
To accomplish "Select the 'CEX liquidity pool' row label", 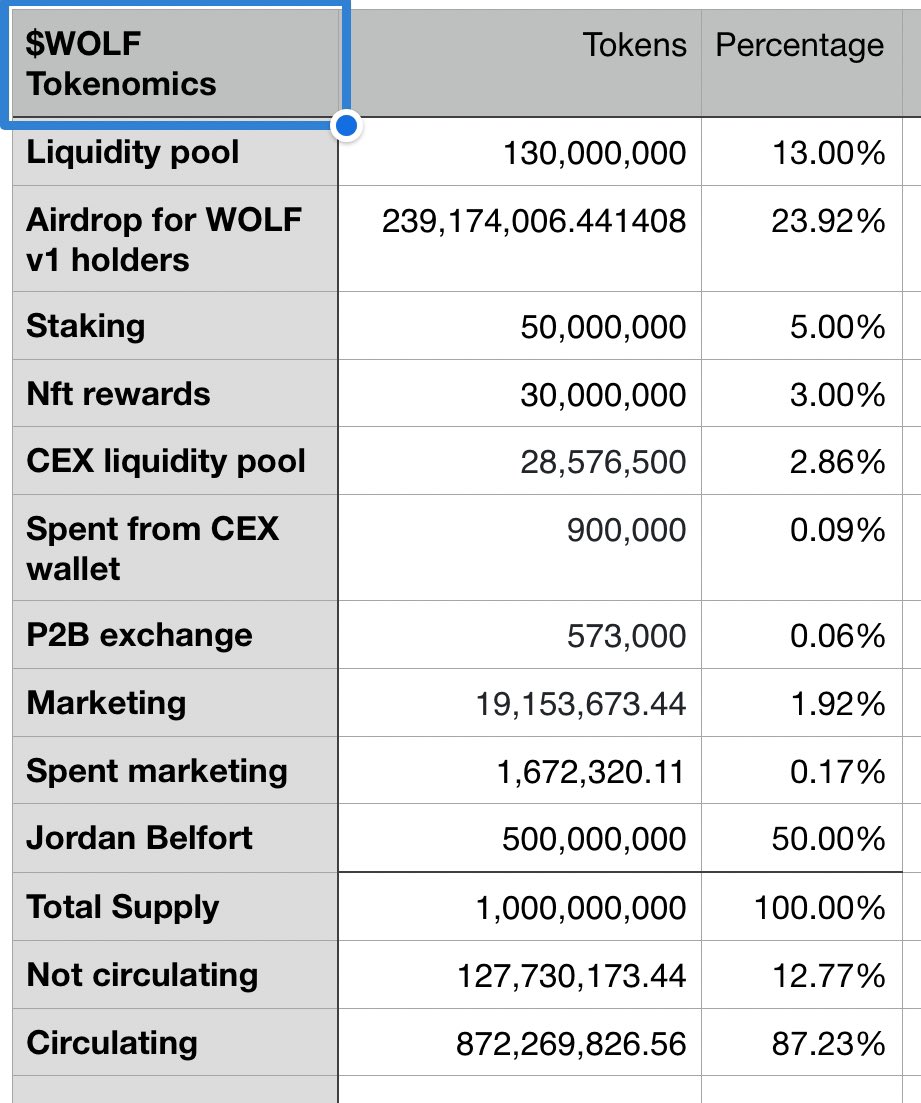I will [175, 461].
